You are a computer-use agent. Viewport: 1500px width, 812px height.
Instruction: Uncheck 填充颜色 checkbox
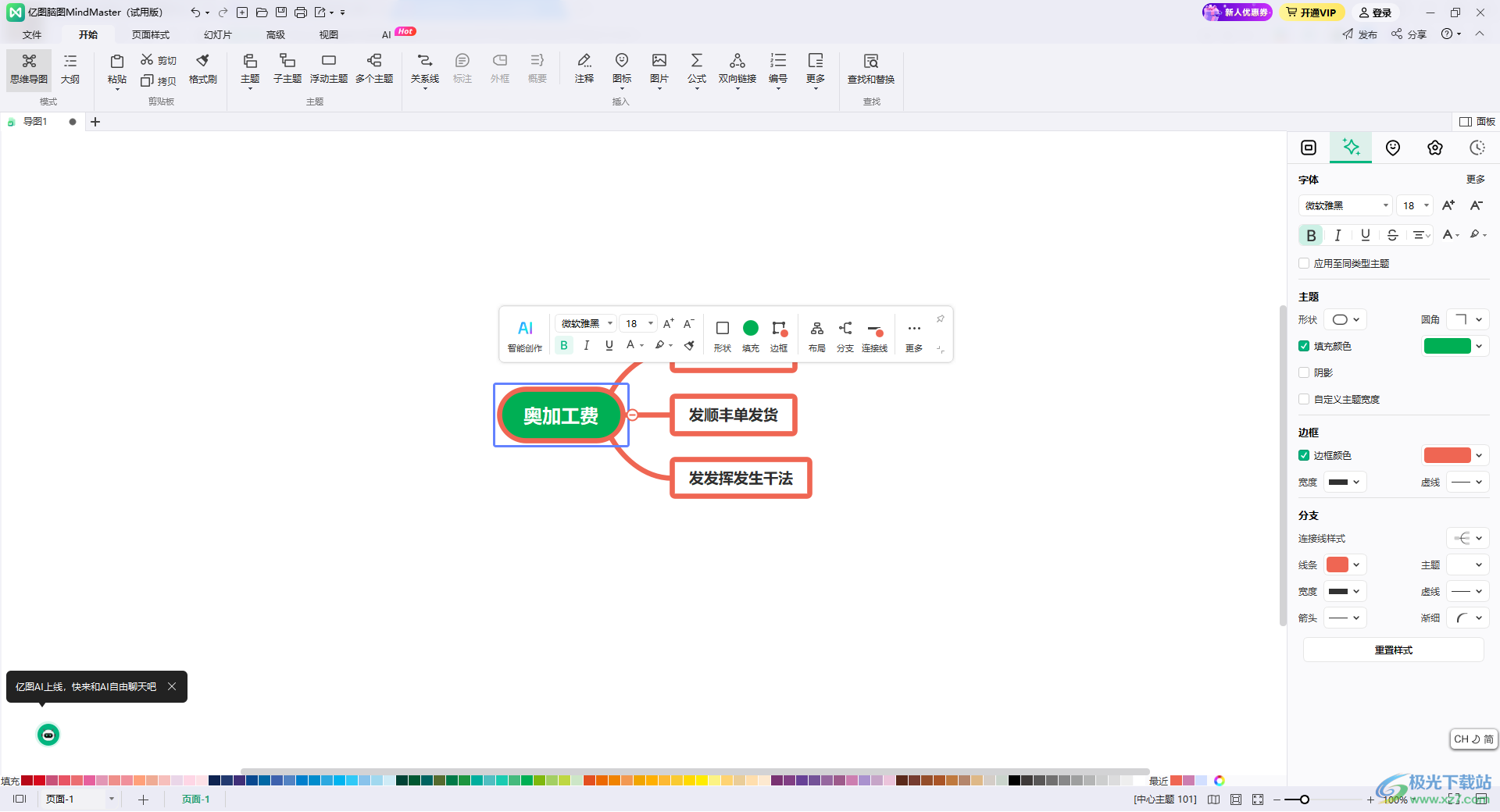(x=1304, y=346)
